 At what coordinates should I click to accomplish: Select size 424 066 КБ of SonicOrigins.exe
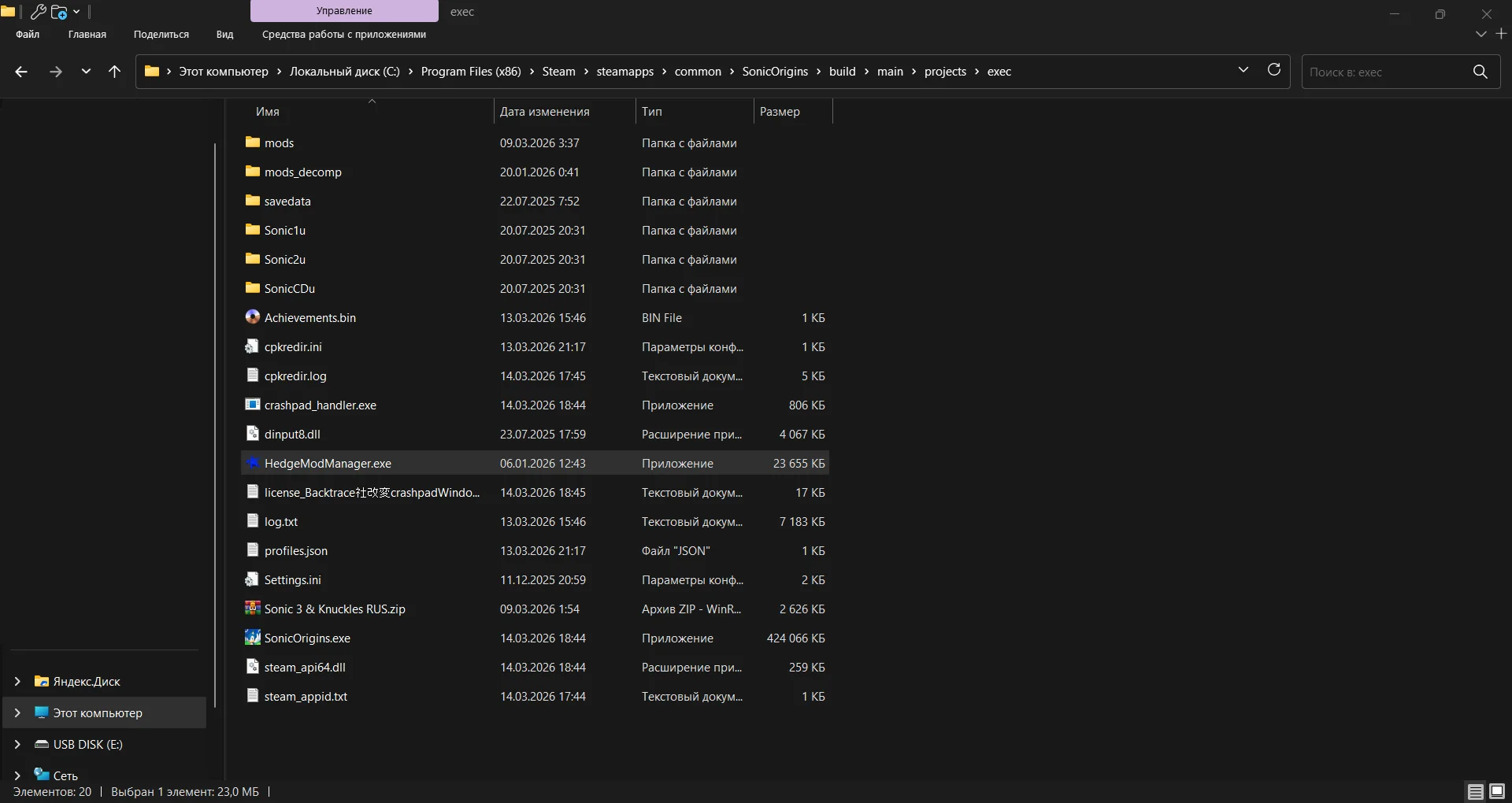(x=795, y=638)
